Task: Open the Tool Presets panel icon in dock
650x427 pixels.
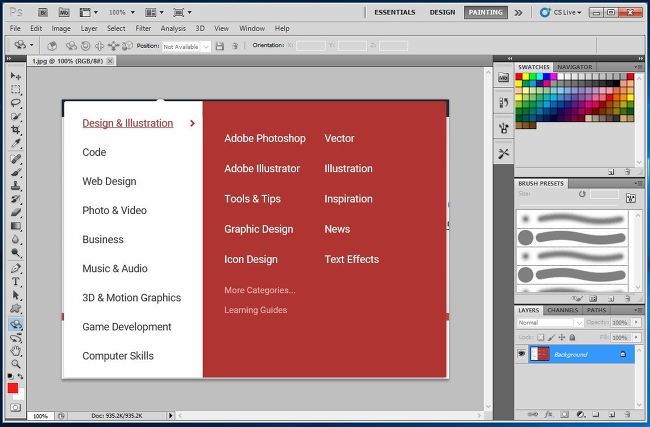Action: click(503, 153)
